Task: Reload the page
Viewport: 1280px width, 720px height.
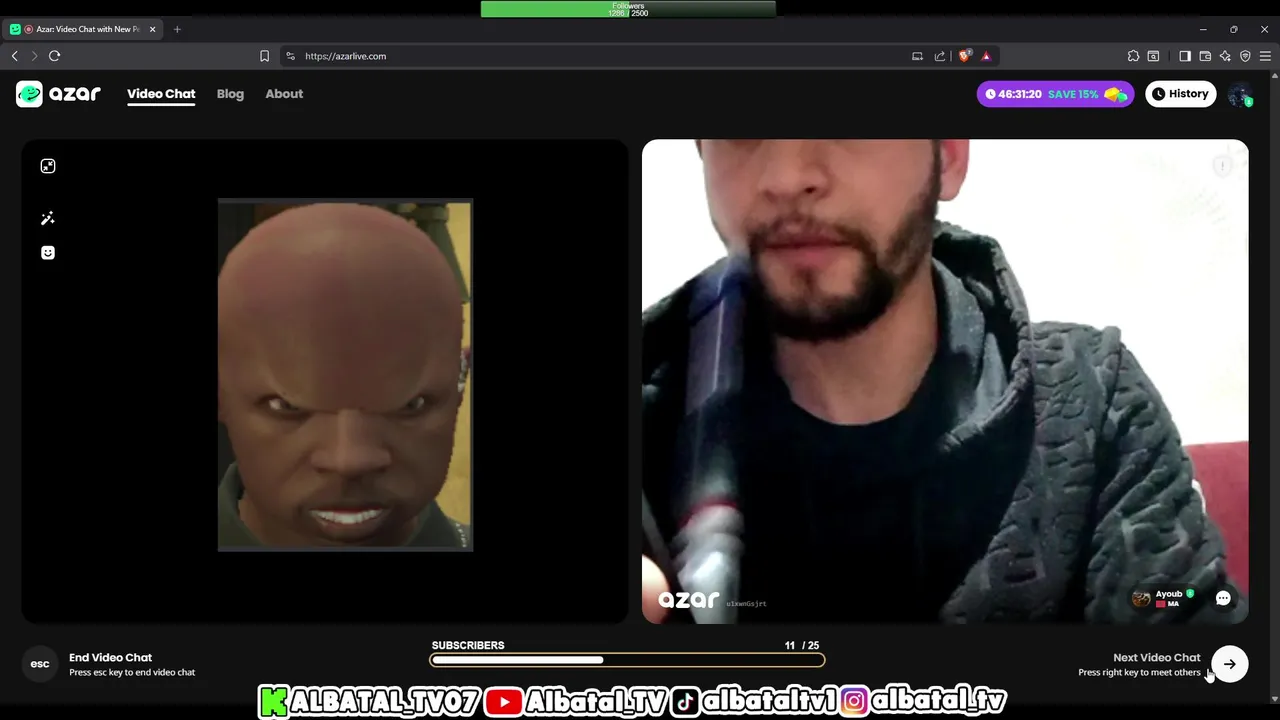Action: pyautogui.click(x=55, y=56)
